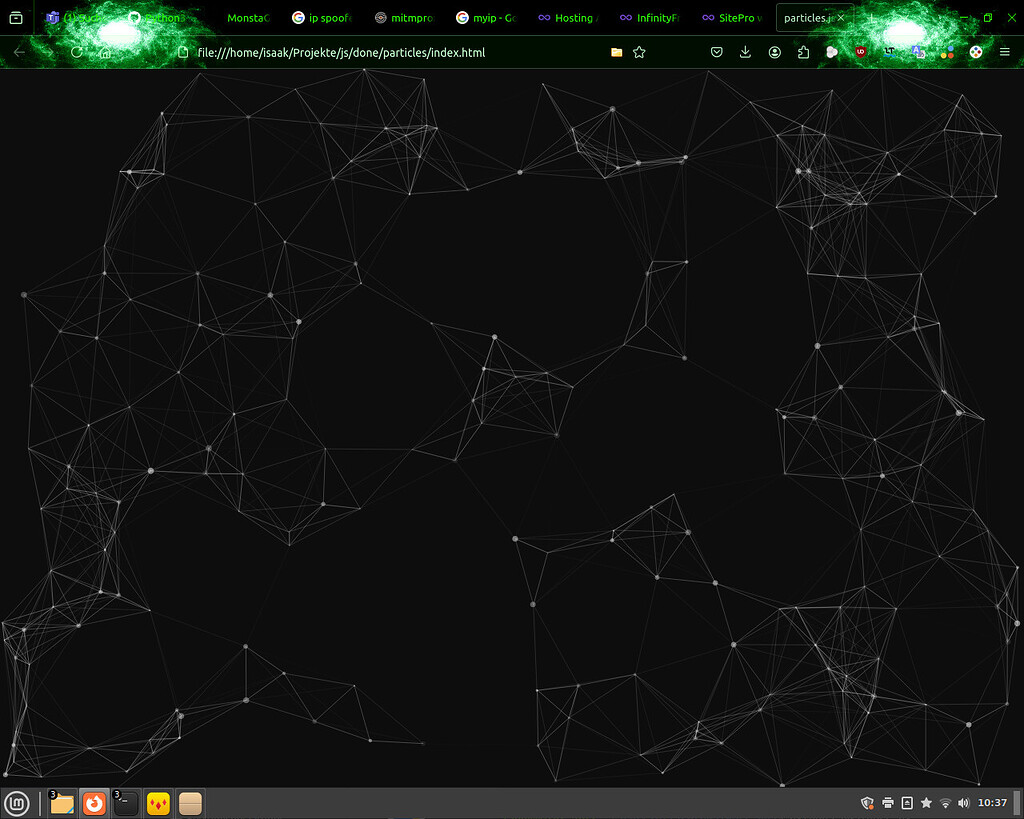Open the Firefox hamburger application menu
1024x819 pixels.
coord(1004,52)
